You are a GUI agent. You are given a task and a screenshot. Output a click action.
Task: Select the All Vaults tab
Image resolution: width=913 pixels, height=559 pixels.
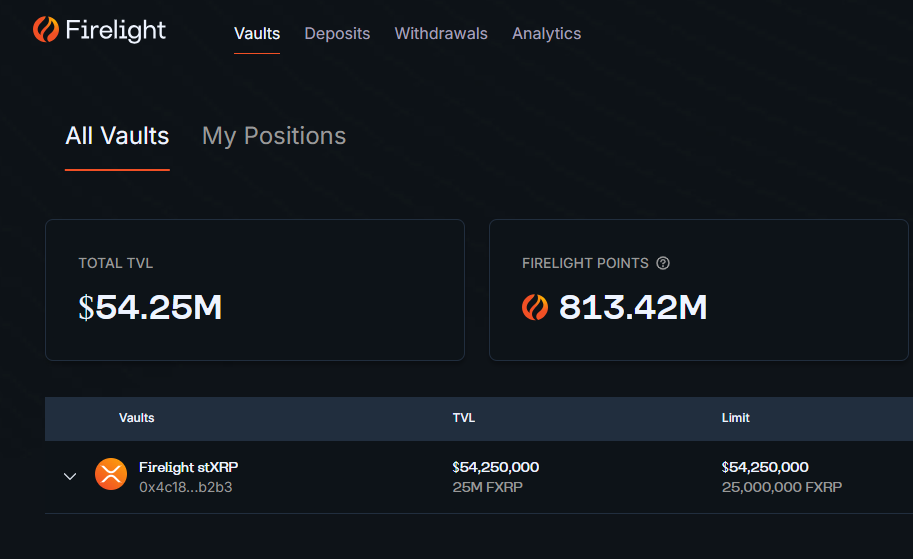pyautogui.click(x=117, y=136)
